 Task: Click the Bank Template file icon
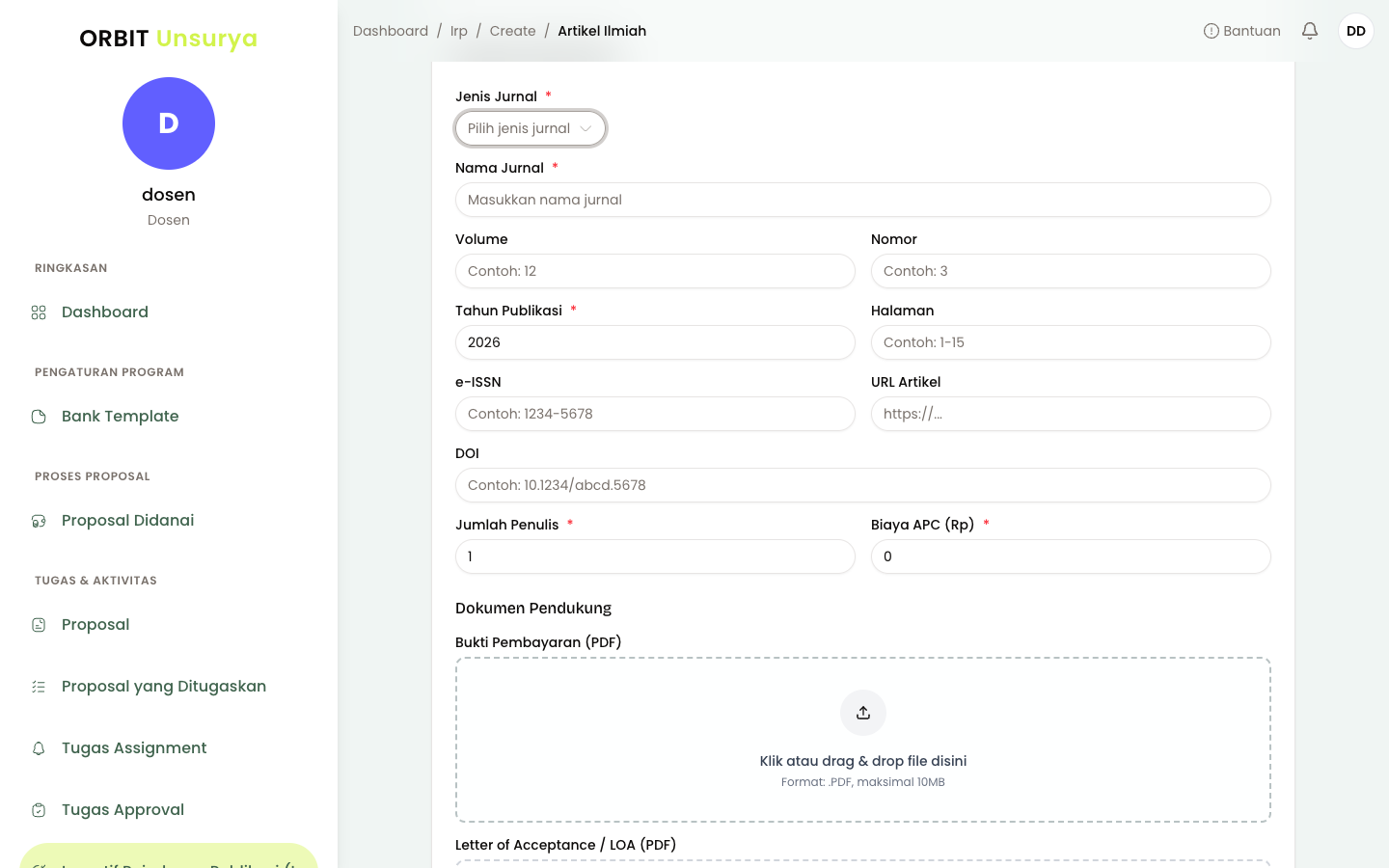[x=39, y=417]
